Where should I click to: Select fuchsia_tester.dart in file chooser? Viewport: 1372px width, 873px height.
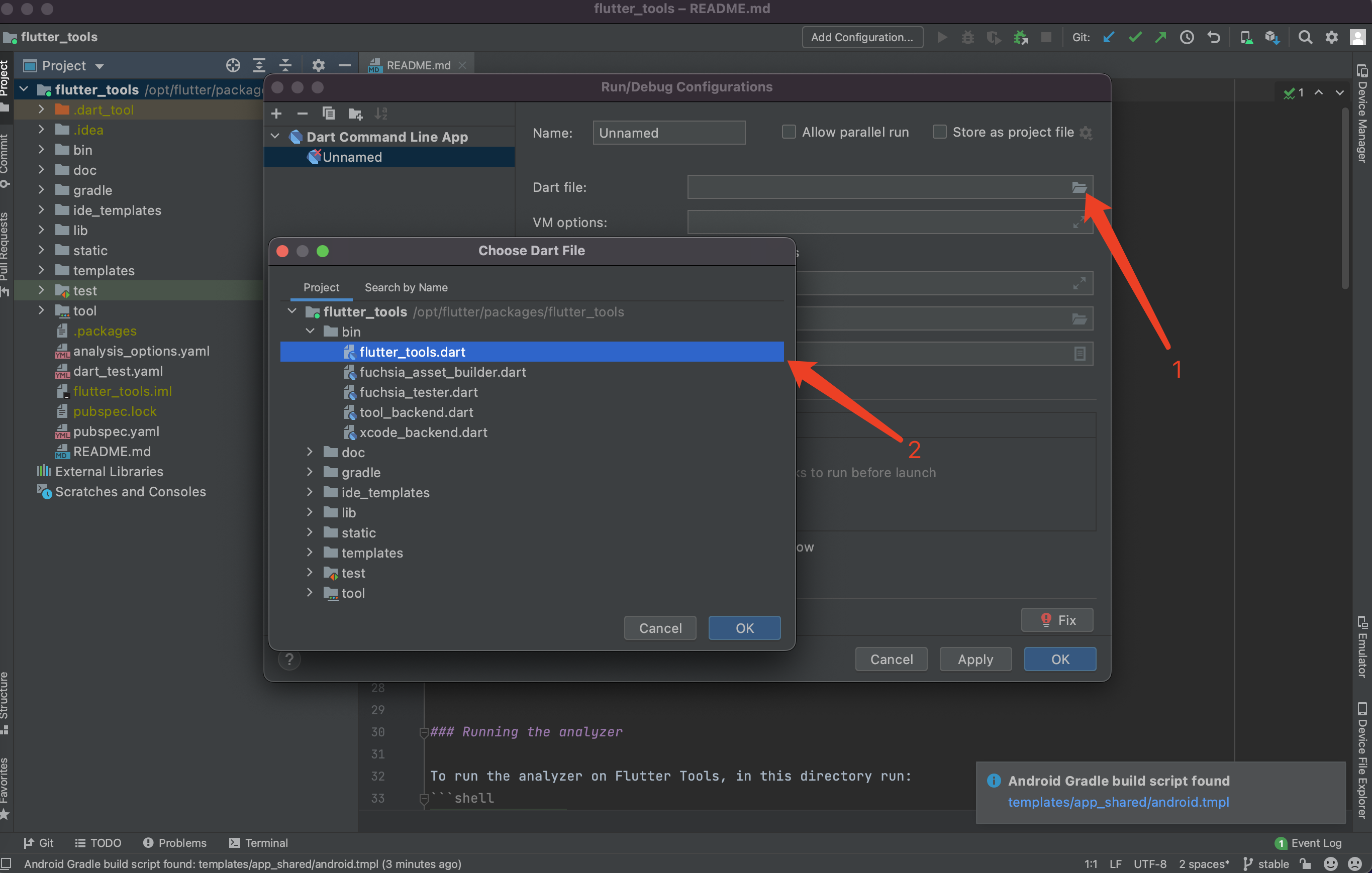[x=419, y=392]
